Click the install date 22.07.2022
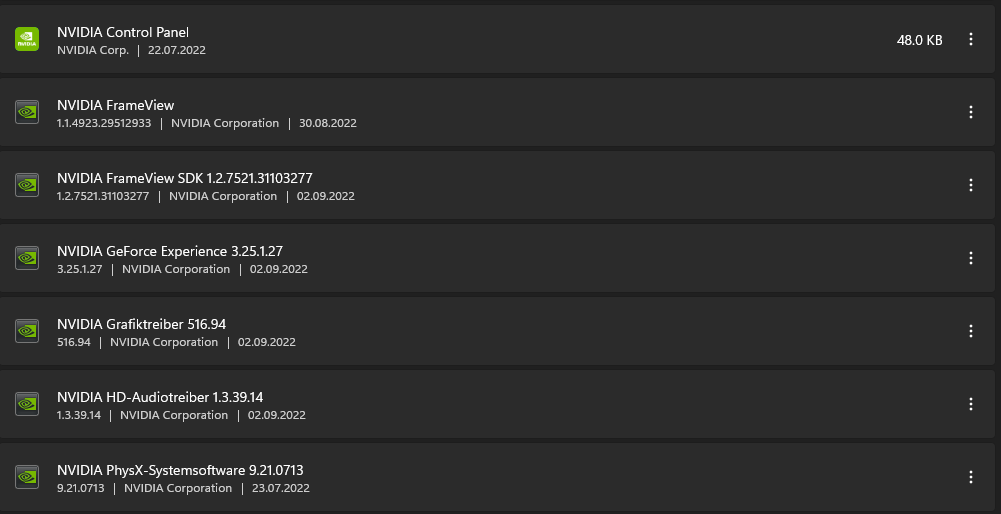 coord(177,50)
